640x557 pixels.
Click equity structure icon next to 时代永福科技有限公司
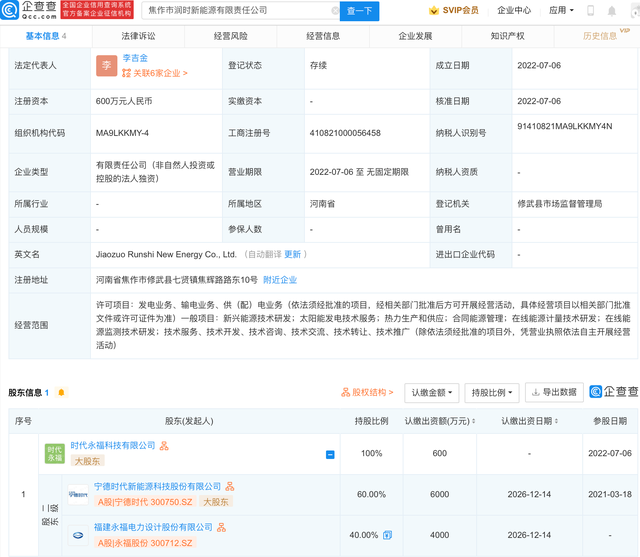click(x=165, y=445)
